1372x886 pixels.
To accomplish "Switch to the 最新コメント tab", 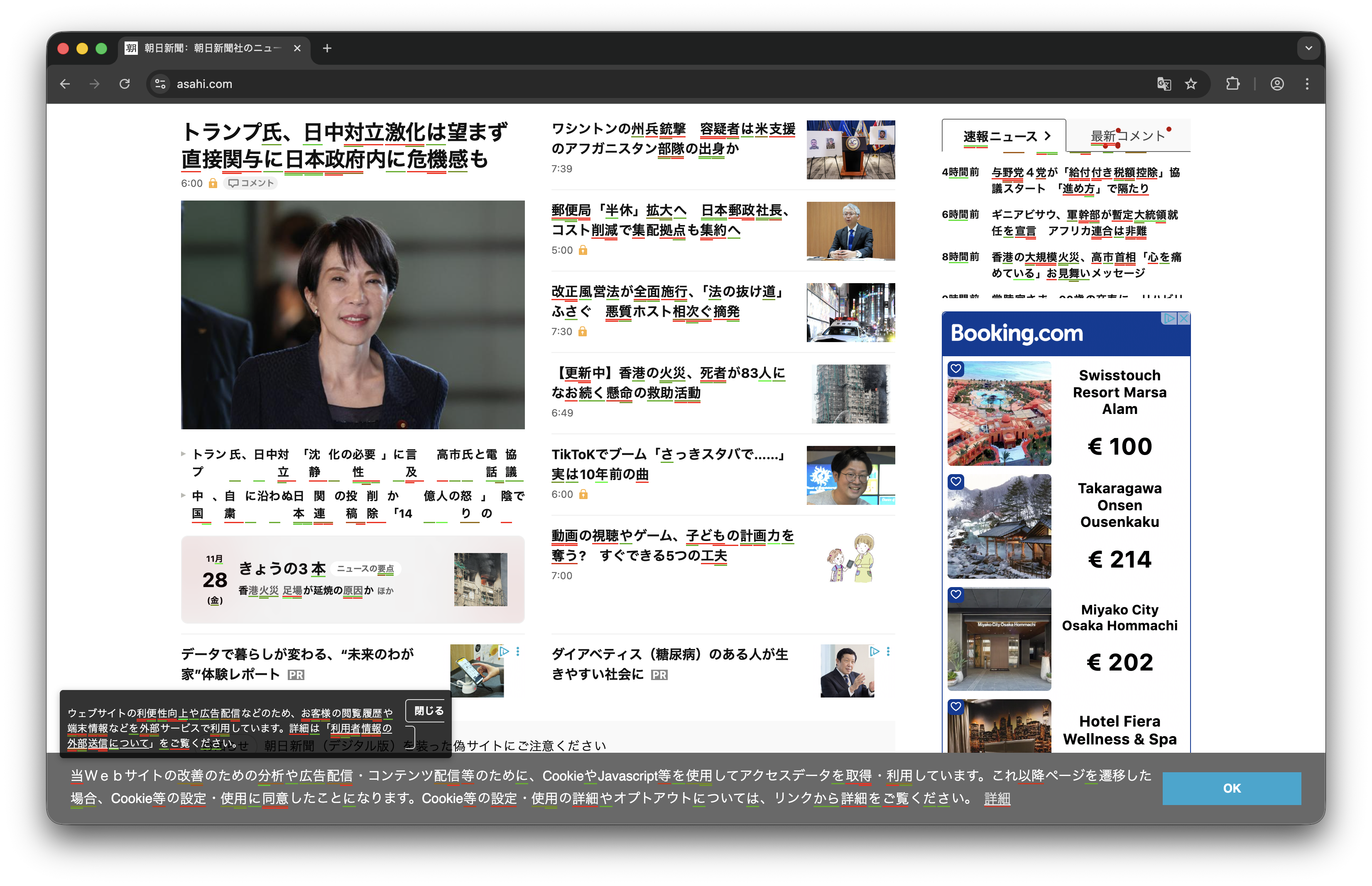I will (1127, 136).
